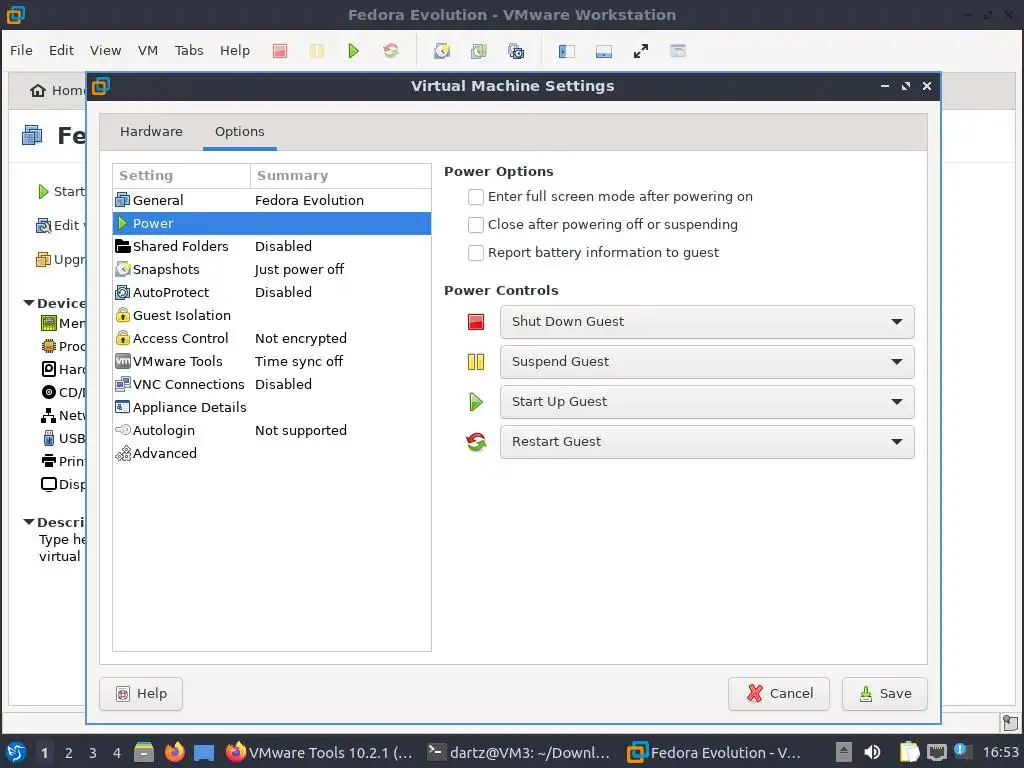Check Report battery information to guest
Viewport: 1024px width, 768px height.
click(x=476, y=253)
